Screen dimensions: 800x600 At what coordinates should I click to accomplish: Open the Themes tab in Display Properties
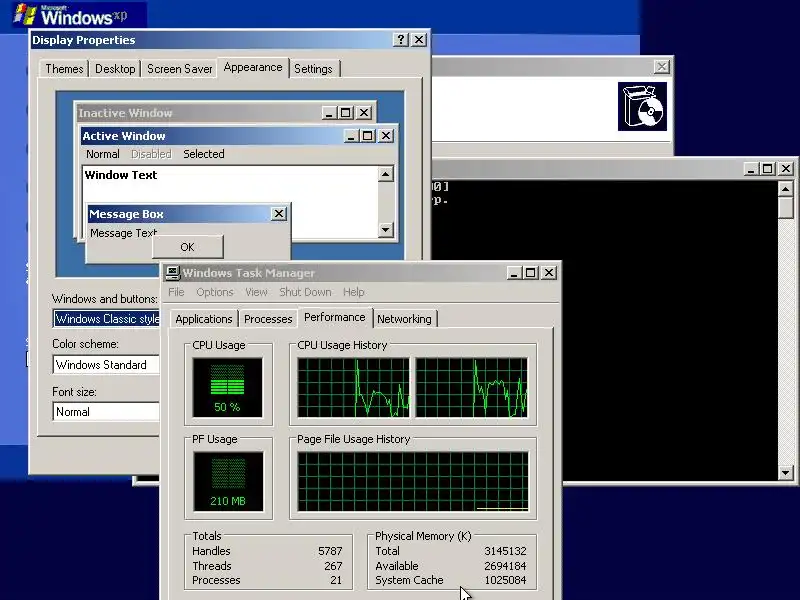64,69
